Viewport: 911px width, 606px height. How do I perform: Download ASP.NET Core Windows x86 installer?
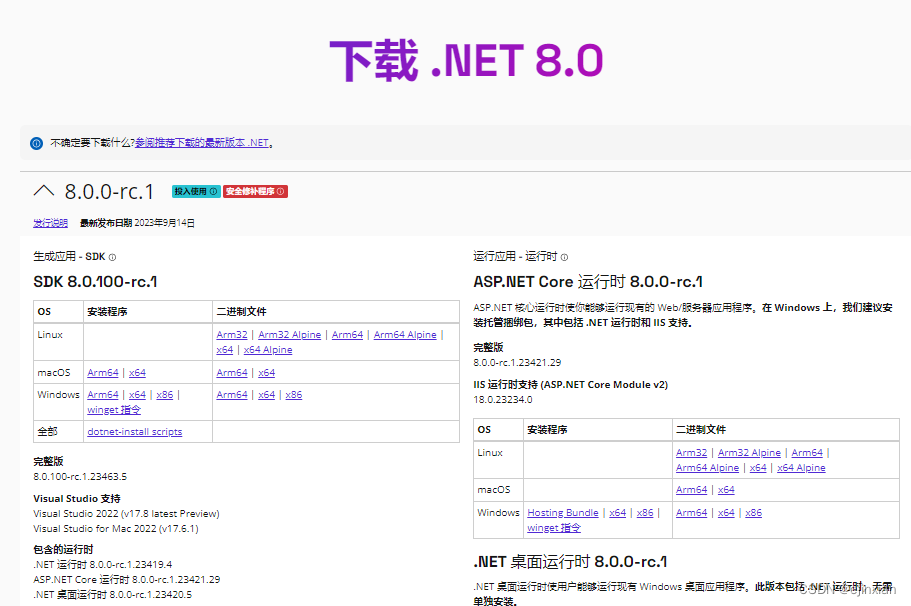645,513
